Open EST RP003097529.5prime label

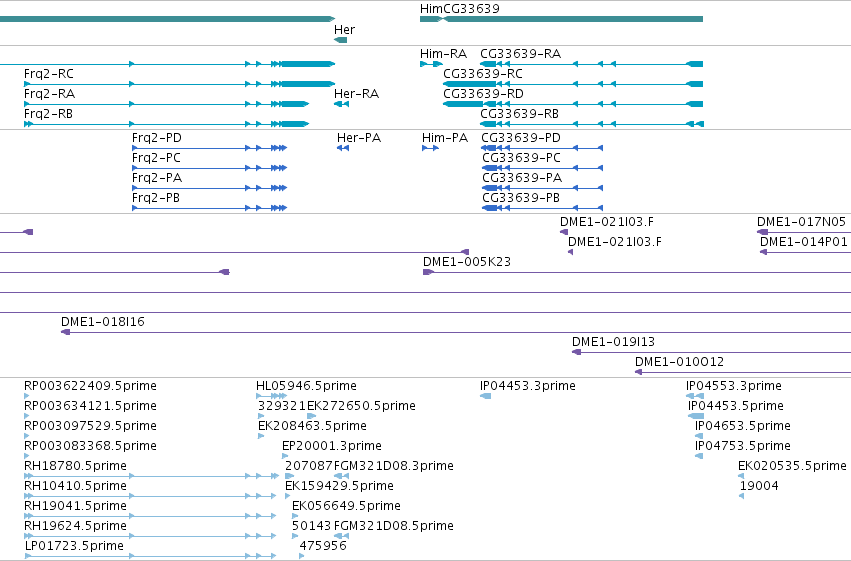90,426
